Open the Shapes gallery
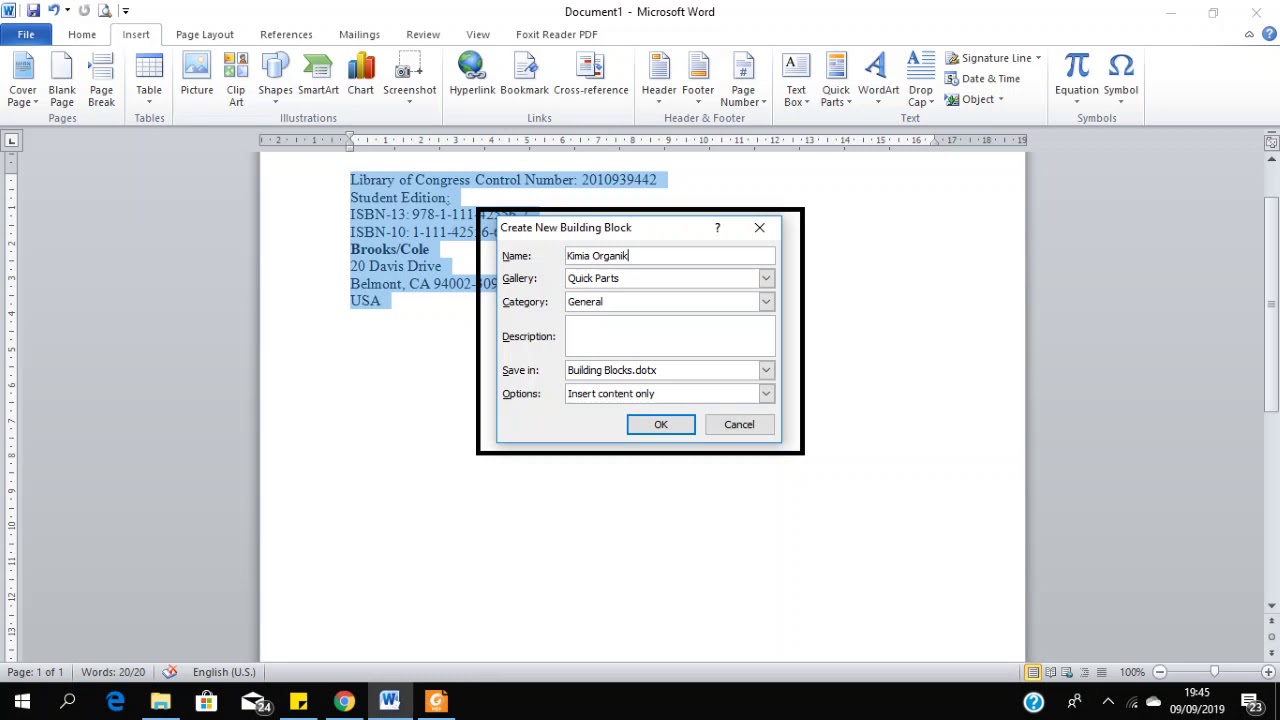 (275, 80)
